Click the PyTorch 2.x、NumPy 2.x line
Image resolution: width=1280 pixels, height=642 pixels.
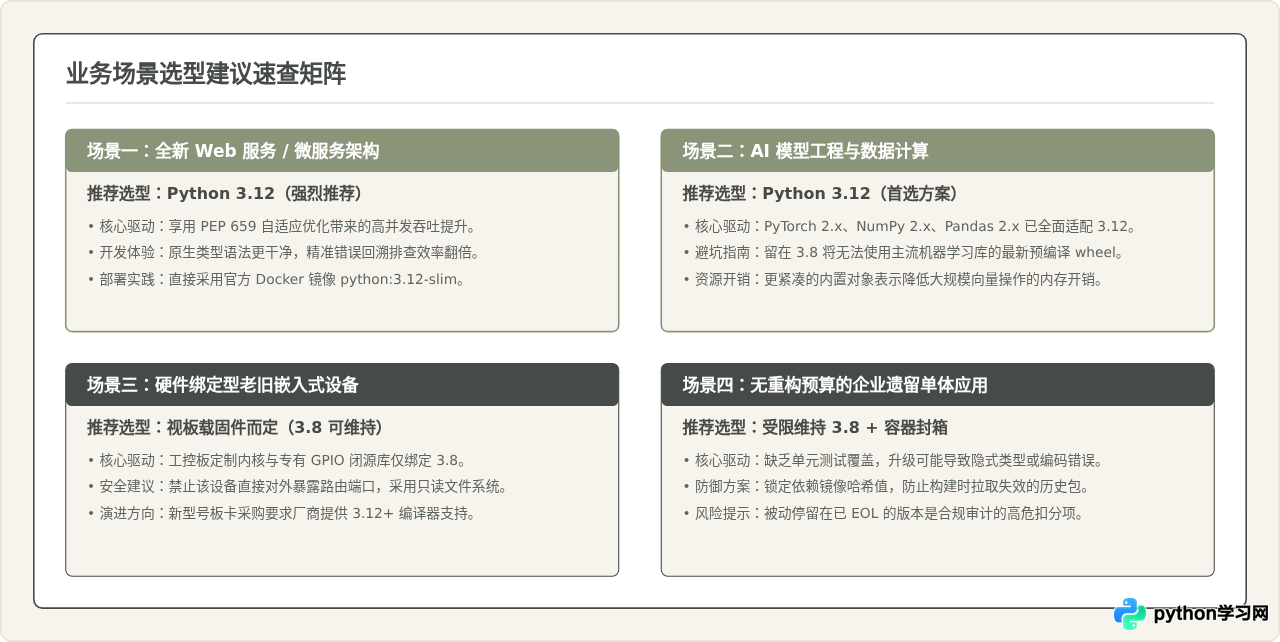coord(912,226)
